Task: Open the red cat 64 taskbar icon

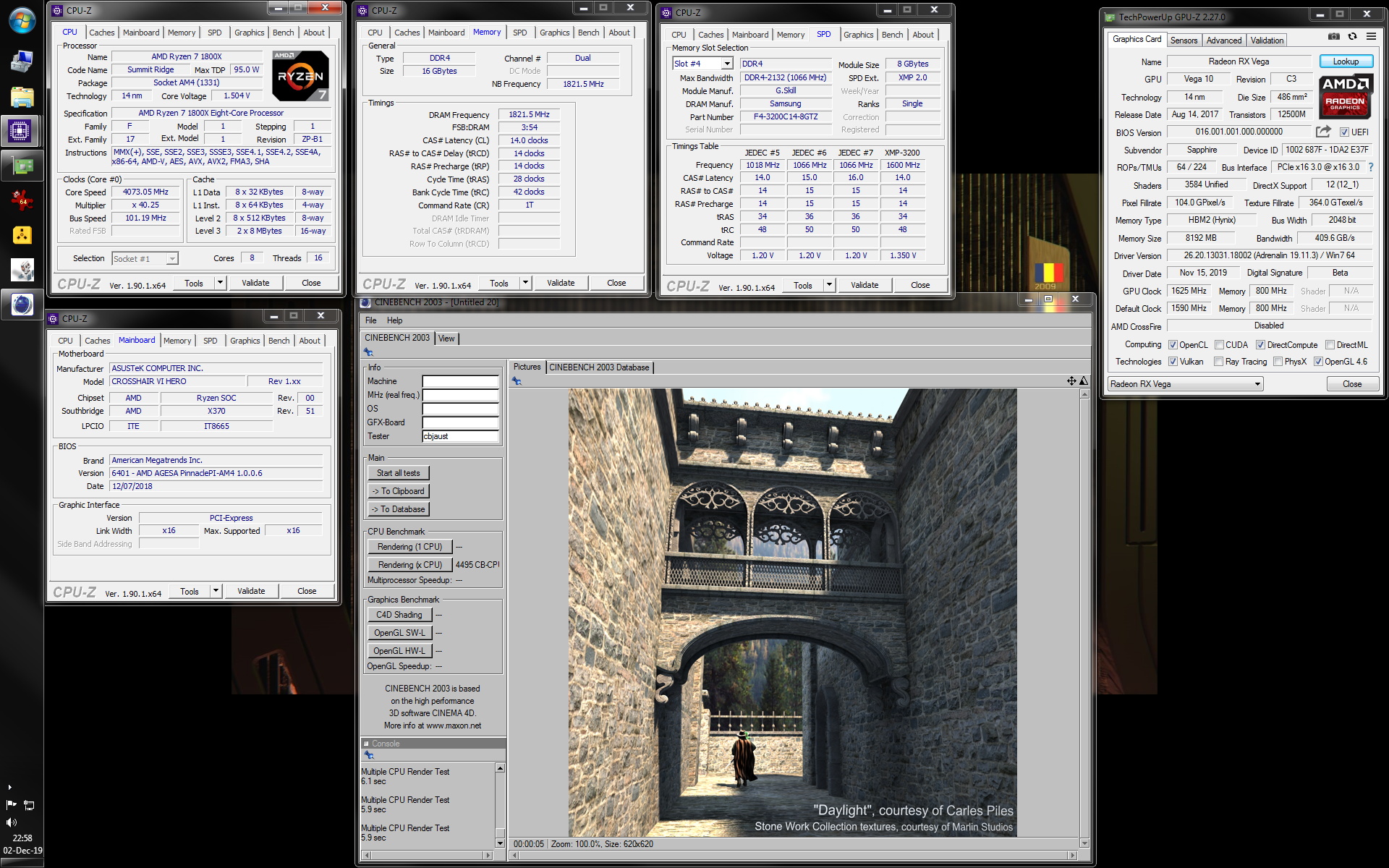Action: click(x=22, y=200)
